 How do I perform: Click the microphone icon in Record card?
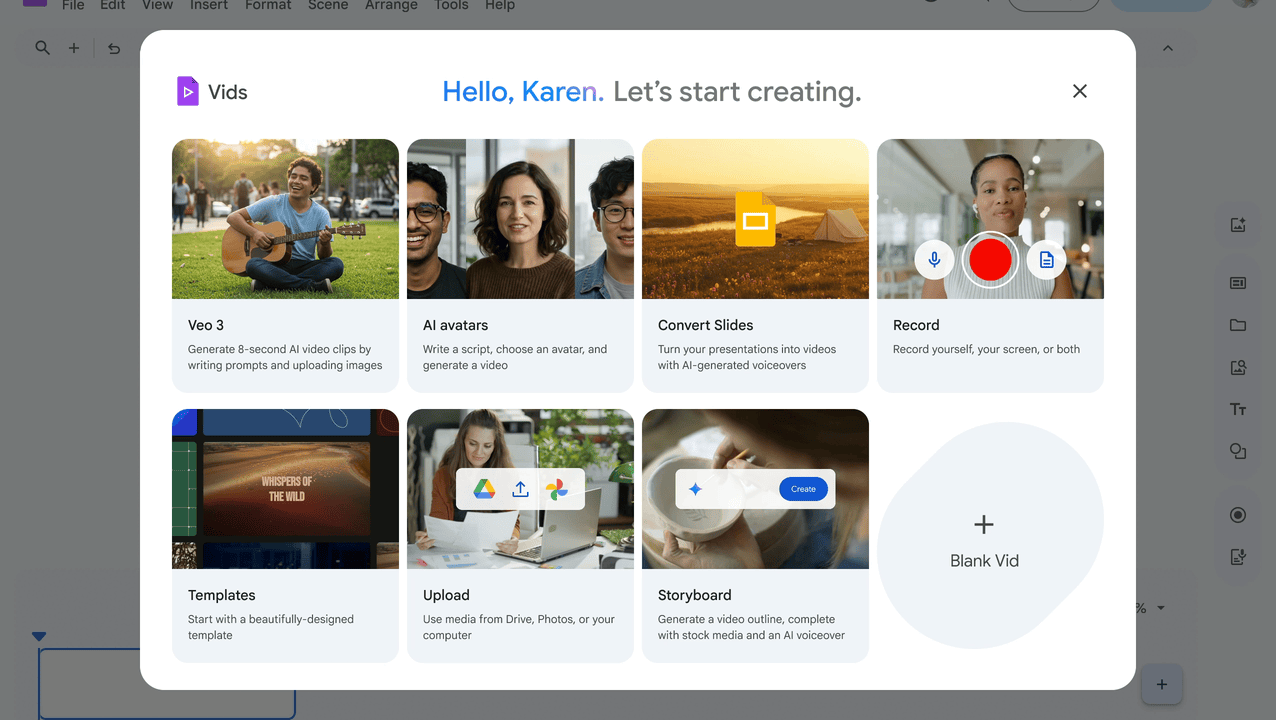point(934,260)
